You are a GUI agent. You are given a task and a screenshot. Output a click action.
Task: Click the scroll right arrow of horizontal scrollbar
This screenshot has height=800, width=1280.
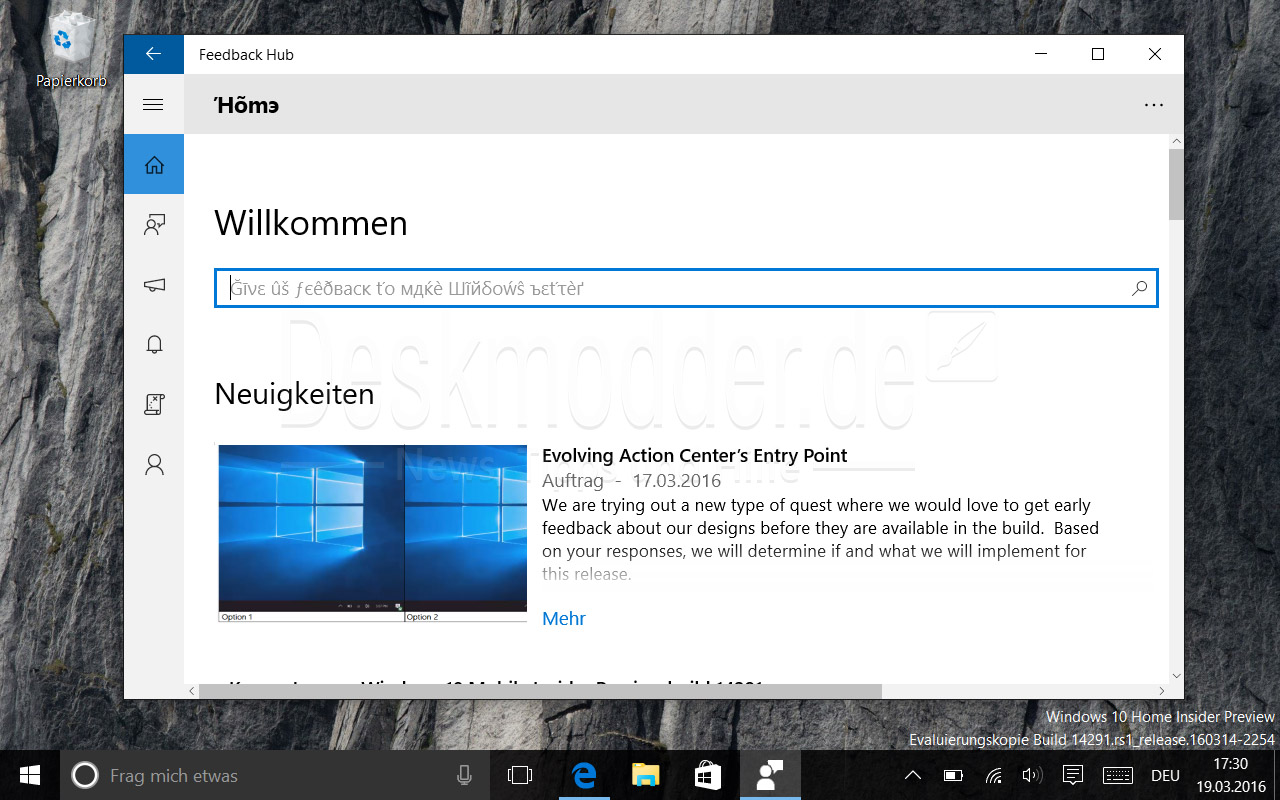point(1161,691)
